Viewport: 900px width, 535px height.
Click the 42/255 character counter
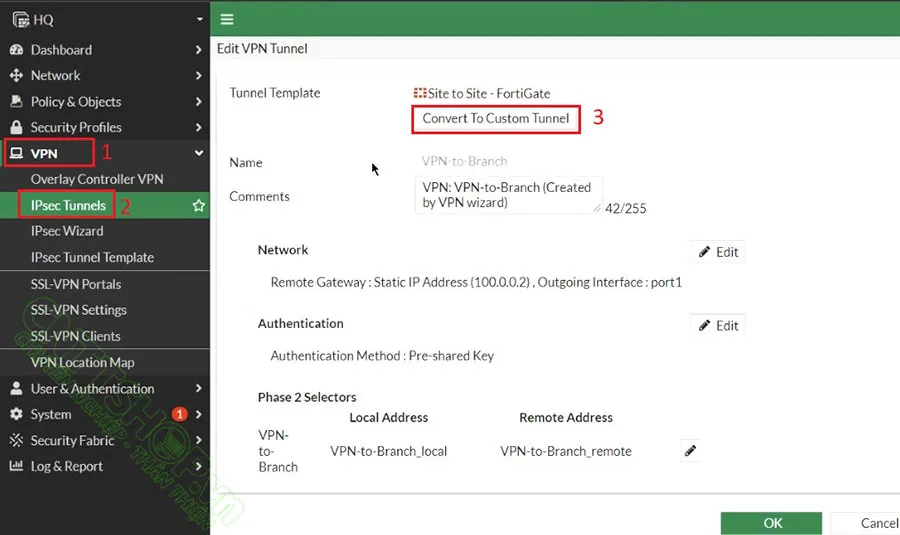click(x=626, y=208)
